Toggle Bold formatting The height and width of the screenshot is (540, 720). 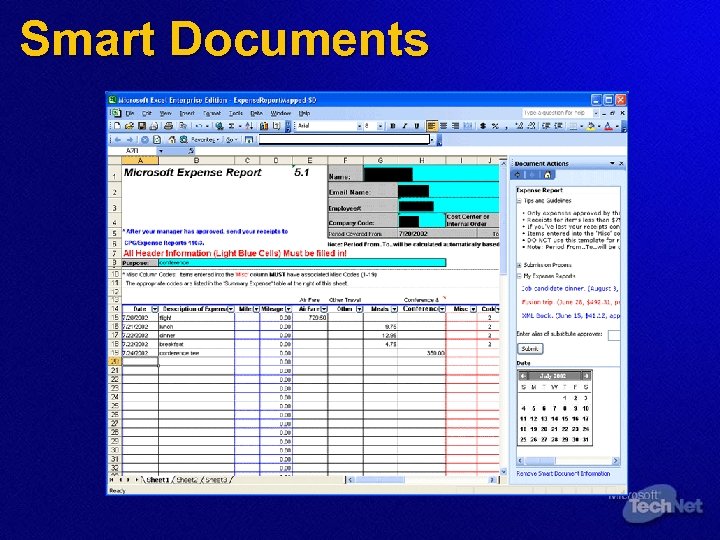point(393,126)
